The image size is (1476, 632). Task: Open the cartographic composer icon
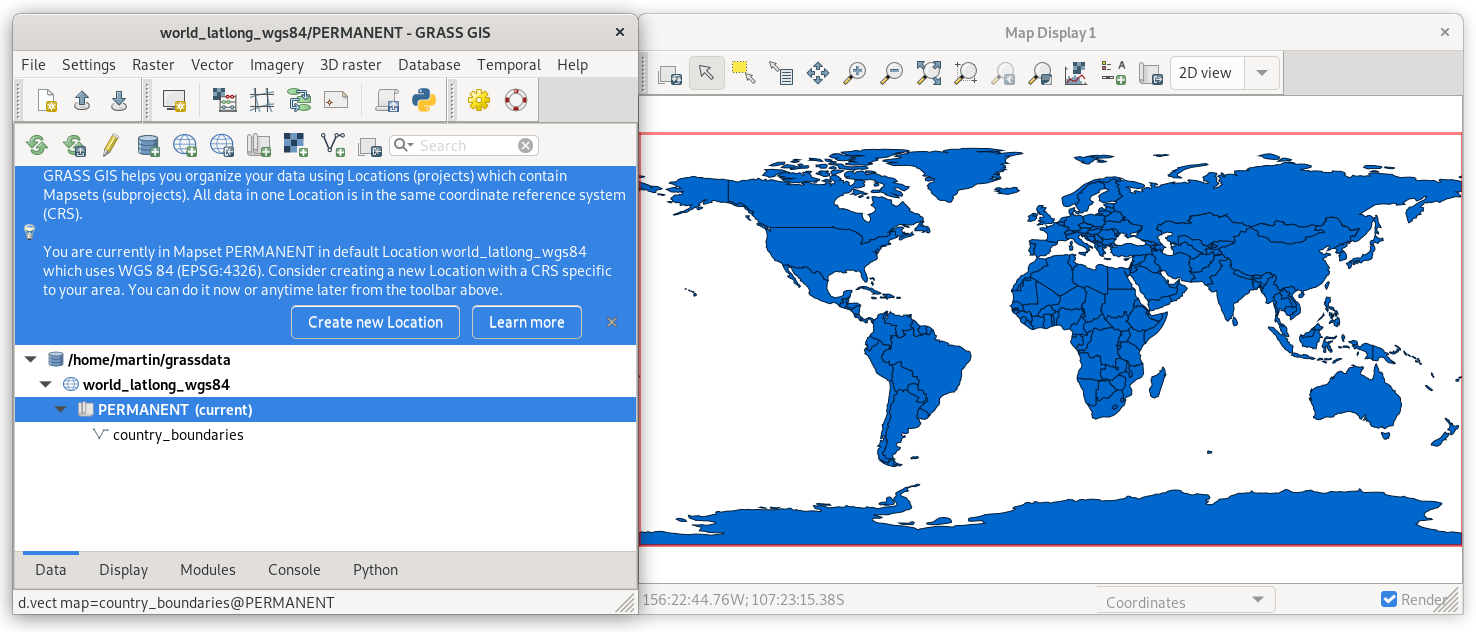336,100
